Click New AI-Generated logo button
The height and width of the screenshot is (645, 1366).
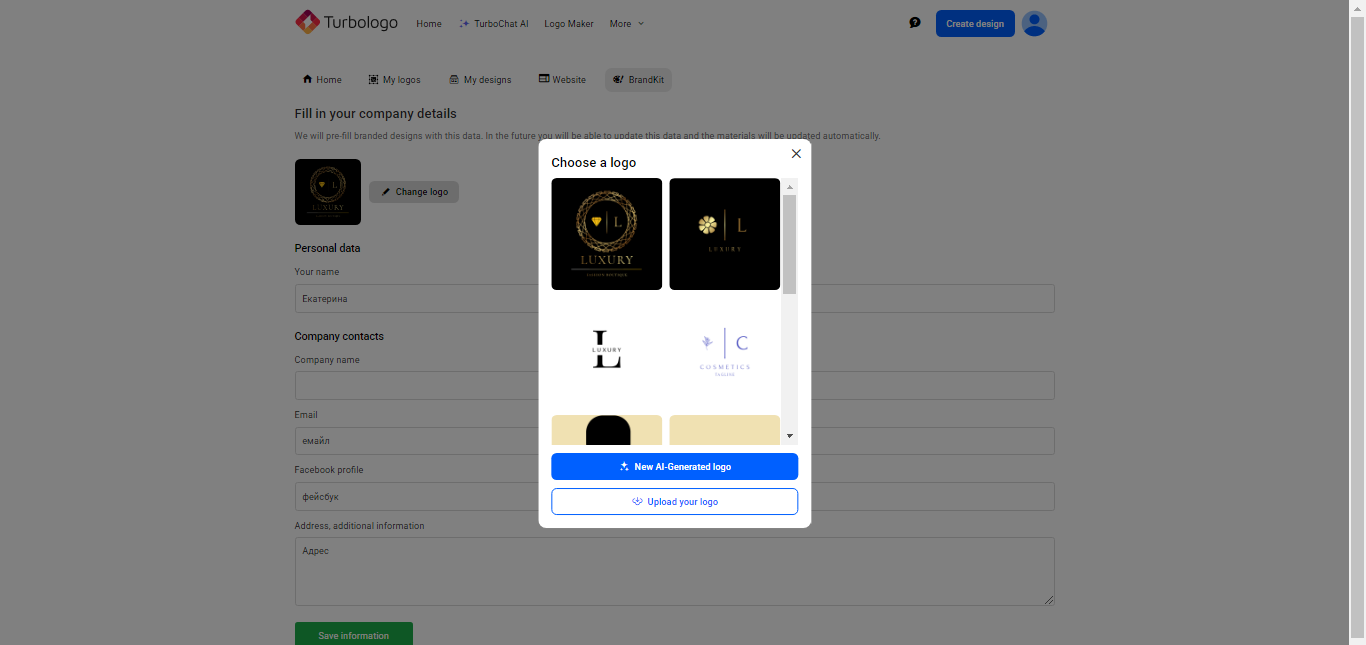click(x=674, y=467)
